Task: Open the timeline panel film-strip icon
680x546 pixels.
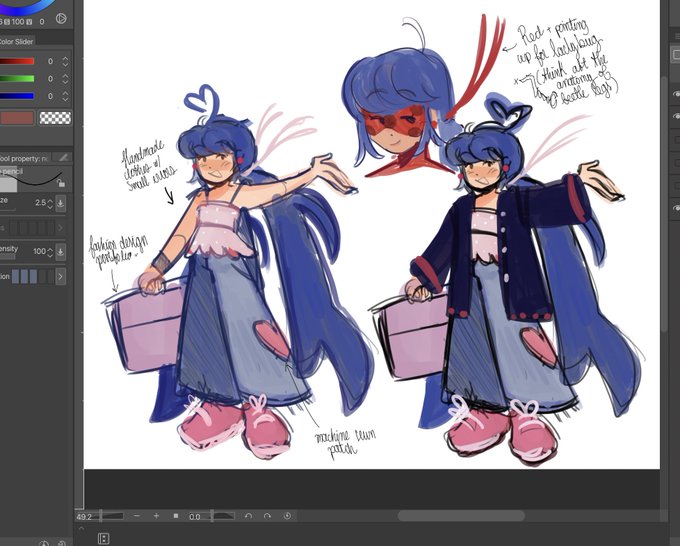Action: pos(104,539)
